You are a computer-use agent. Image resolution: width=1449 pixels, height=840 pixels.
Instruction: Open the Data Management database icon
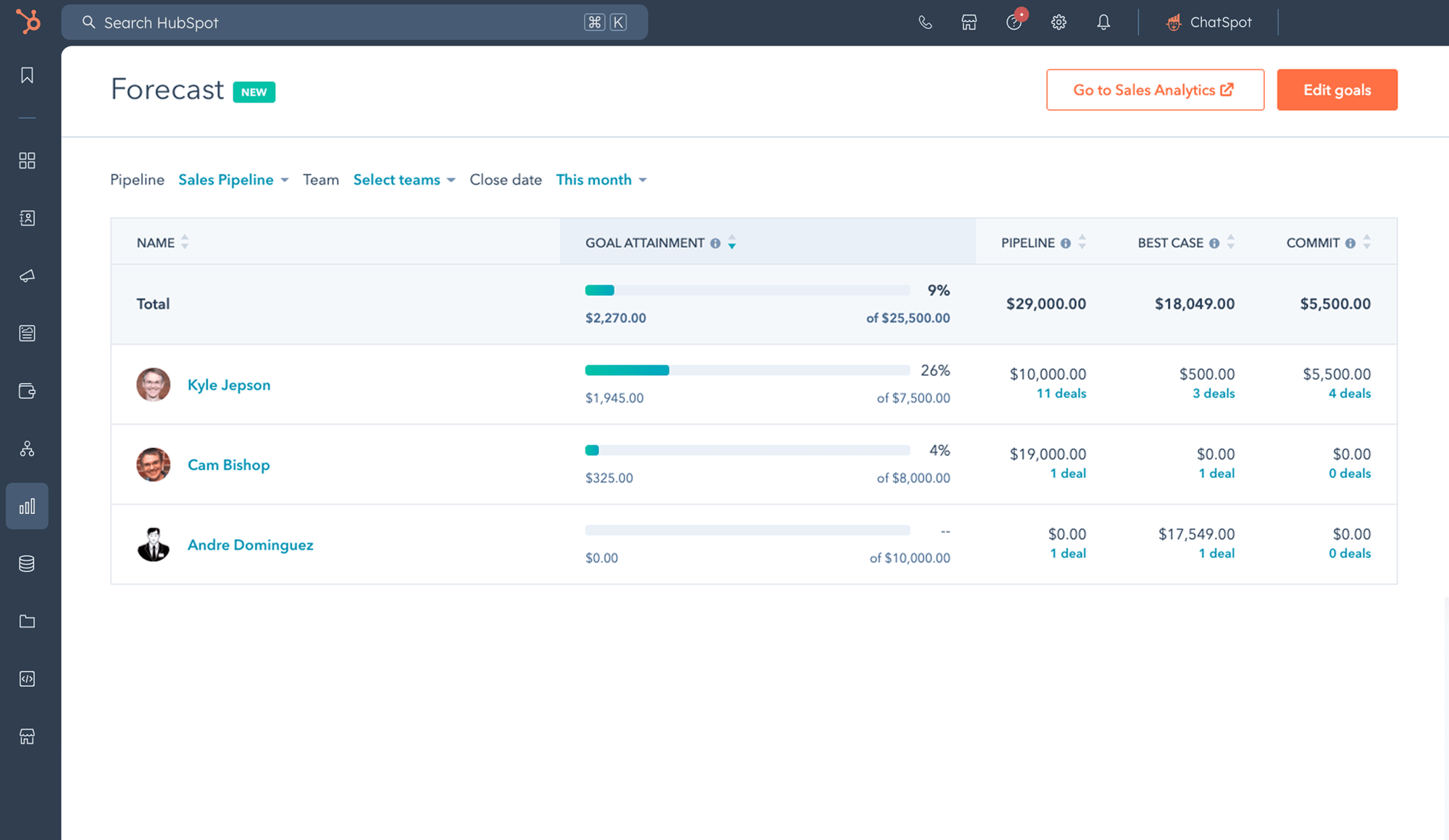pos(27,563)
